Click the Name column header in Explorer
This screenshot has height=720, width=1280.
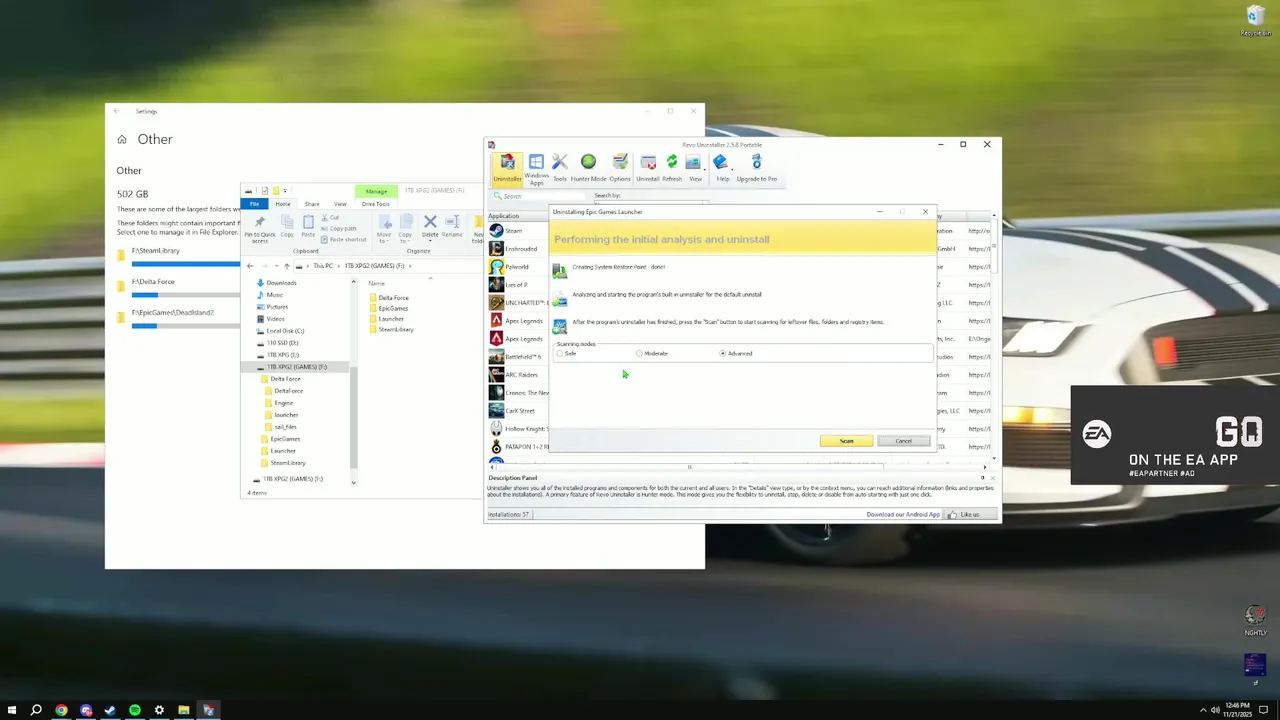pyautogui.click(x=377, y=283)
